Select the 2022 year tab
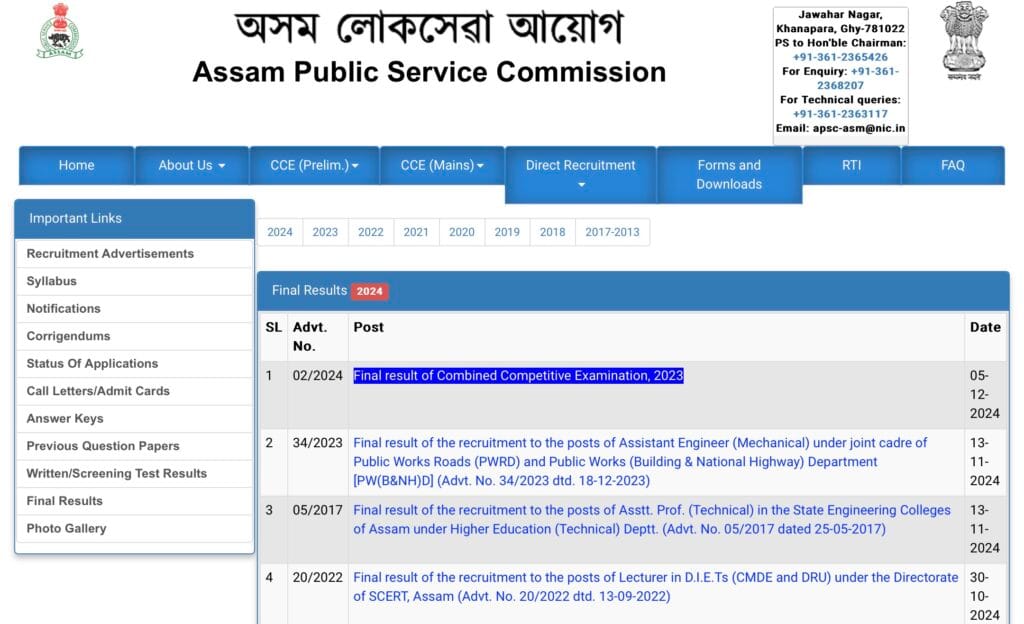The image size is (1024, 624). [x=371, y=232]
